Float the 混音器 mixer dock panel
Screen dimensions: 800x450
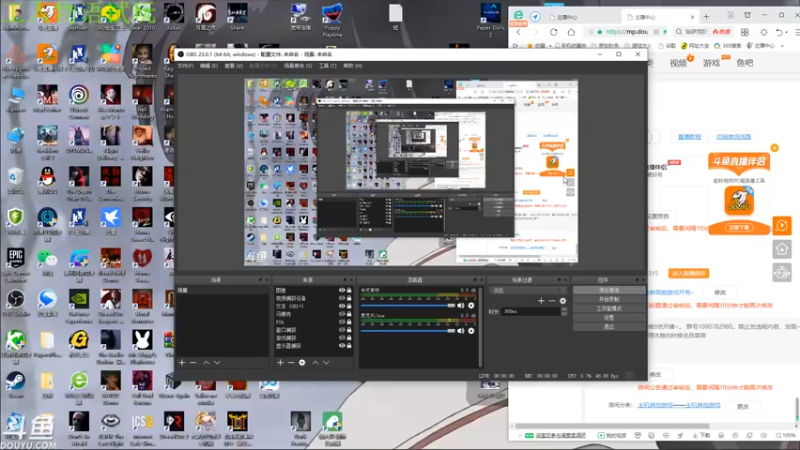click(474, 280)
